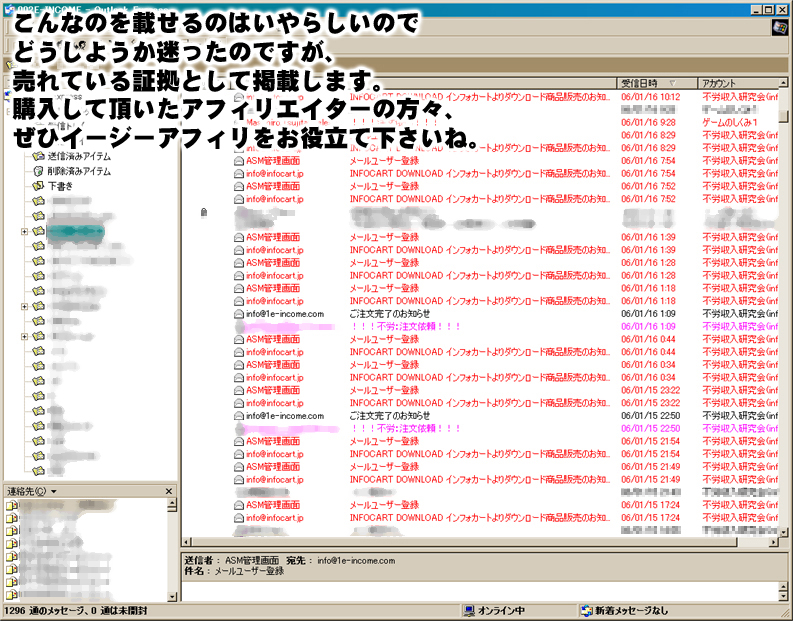This screenshot has height=621, width=793.
Task: Click message list scrollbar down arrow
Action: pos(783,532)
